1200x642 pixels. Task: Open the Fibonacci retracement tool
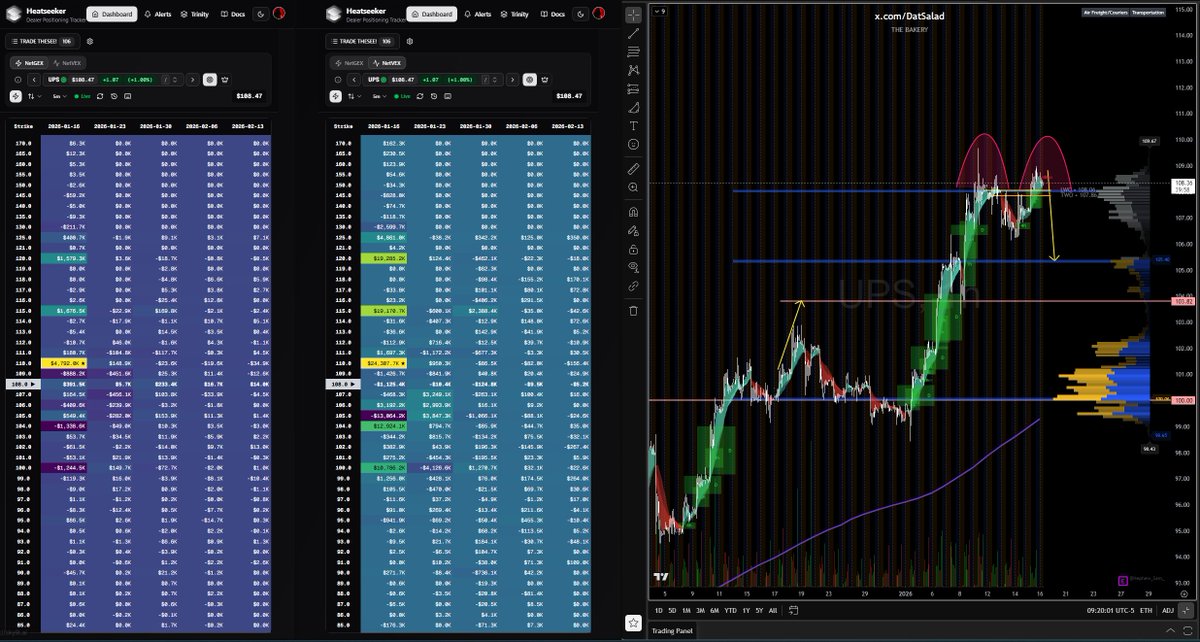point(633,52)
